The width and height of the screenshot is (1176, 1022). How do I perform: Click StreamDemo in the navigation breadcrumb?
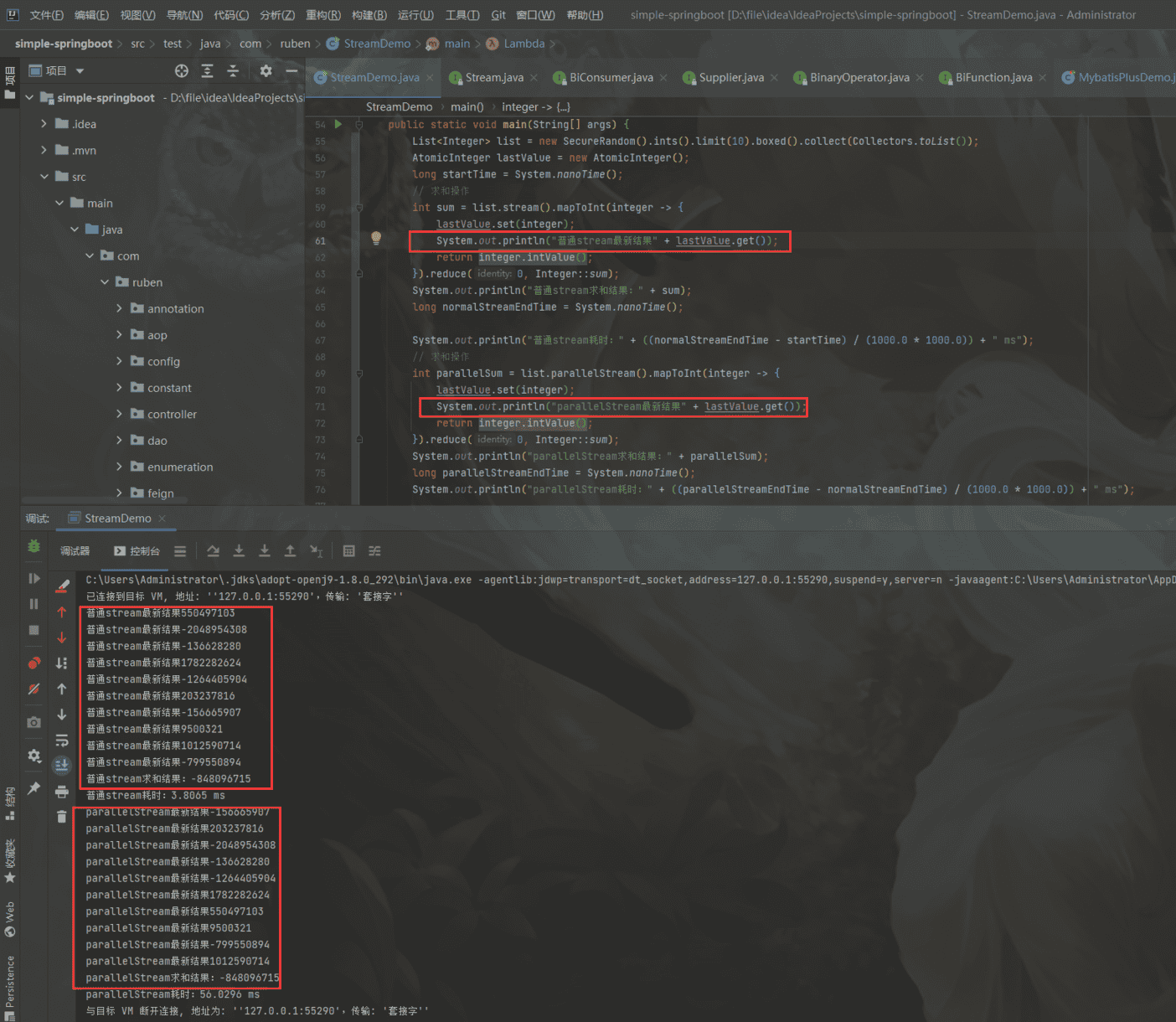tap(377, 44)
